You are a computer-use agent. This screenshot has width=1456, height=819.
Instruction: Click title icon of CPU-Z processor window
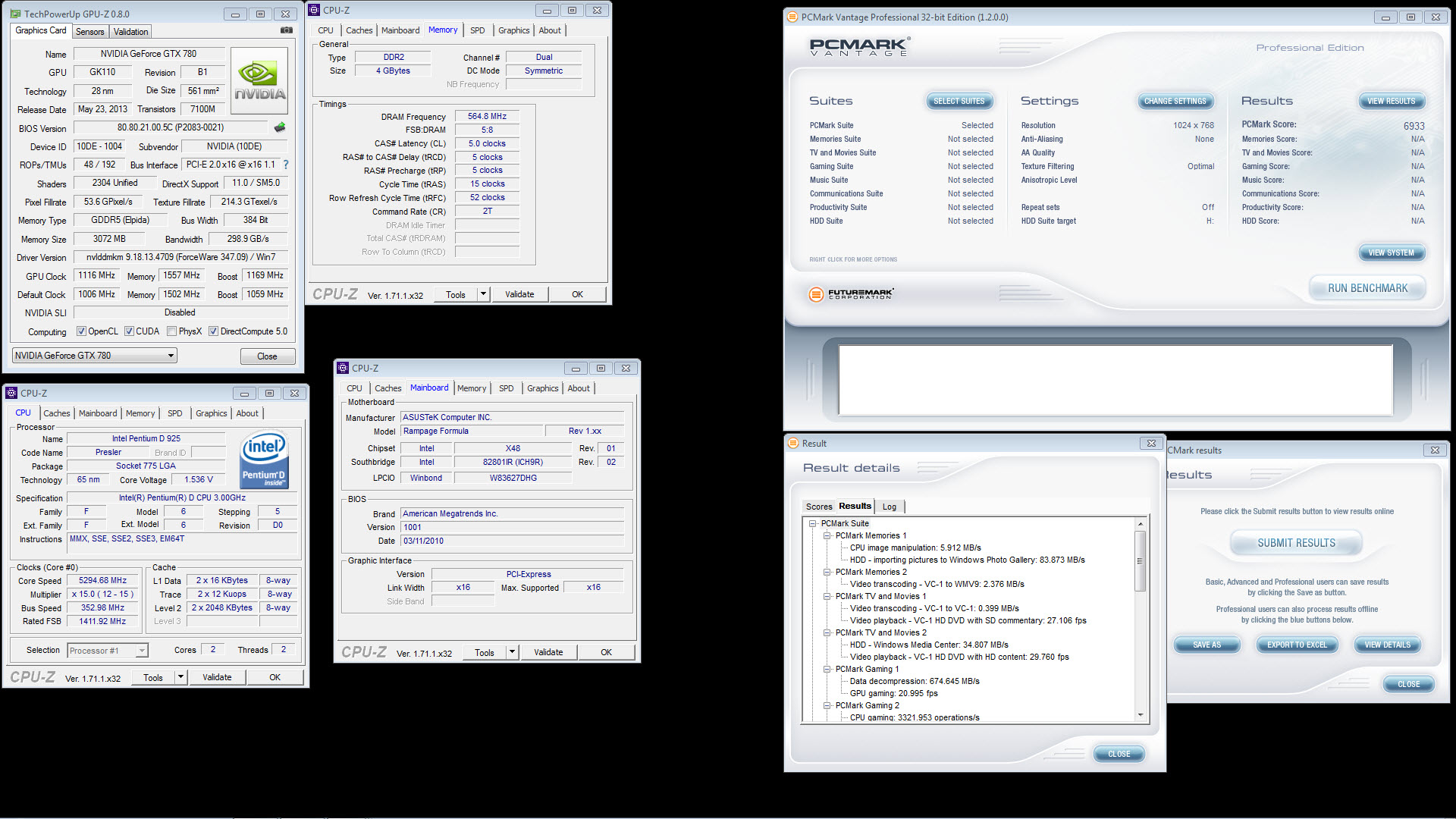[11, 393]
